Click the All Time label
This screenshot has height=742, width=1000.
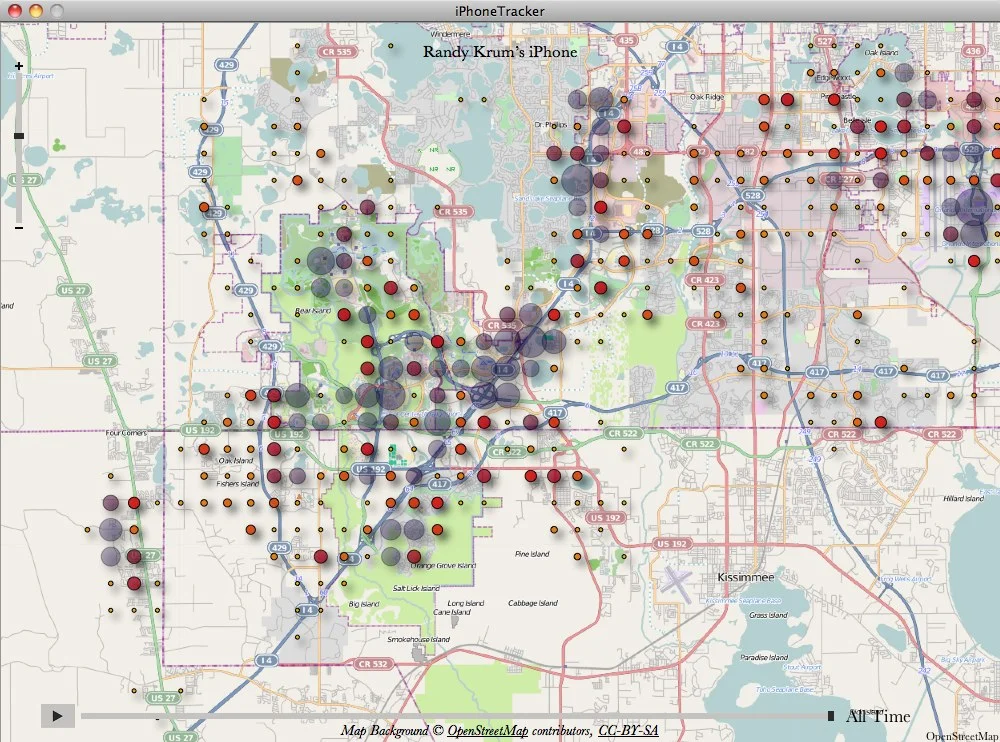(x=878, y=716)
